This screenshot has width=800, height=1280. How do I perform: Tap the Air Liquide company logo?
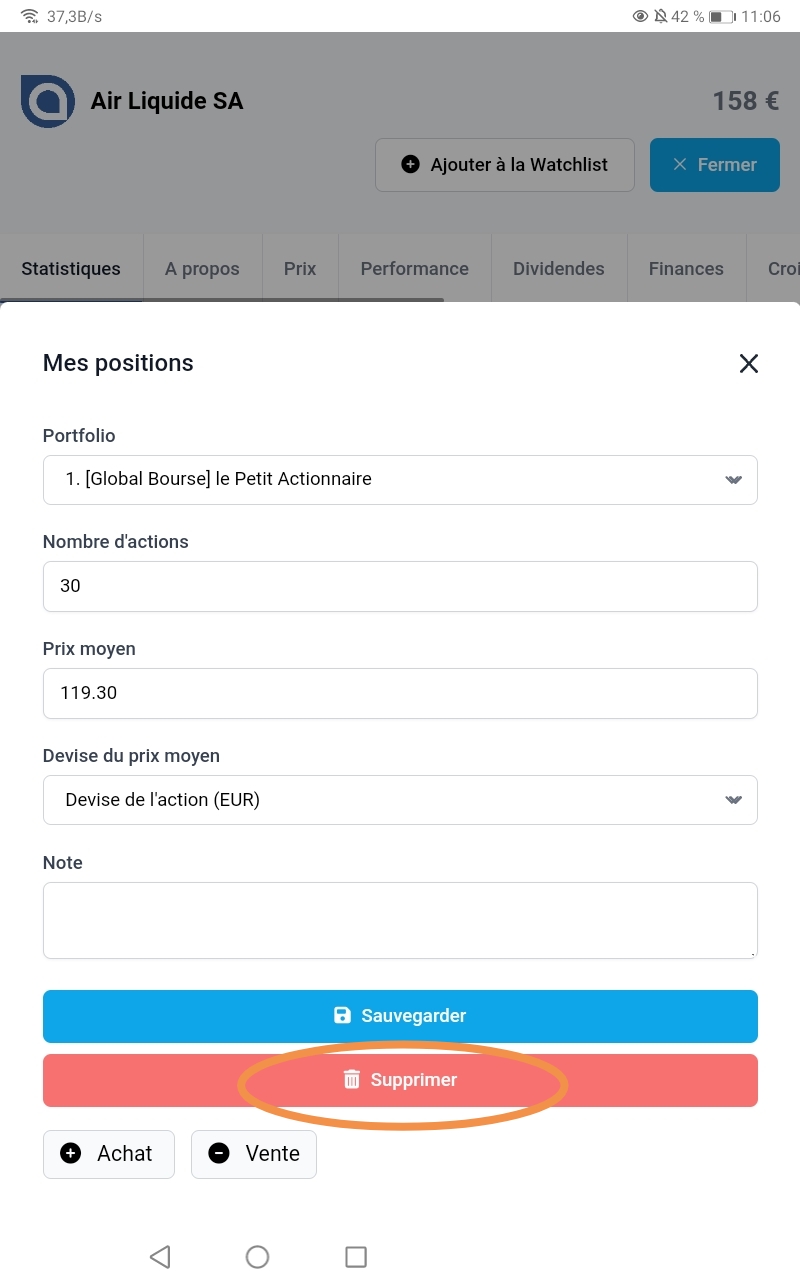tap(48, 101)
